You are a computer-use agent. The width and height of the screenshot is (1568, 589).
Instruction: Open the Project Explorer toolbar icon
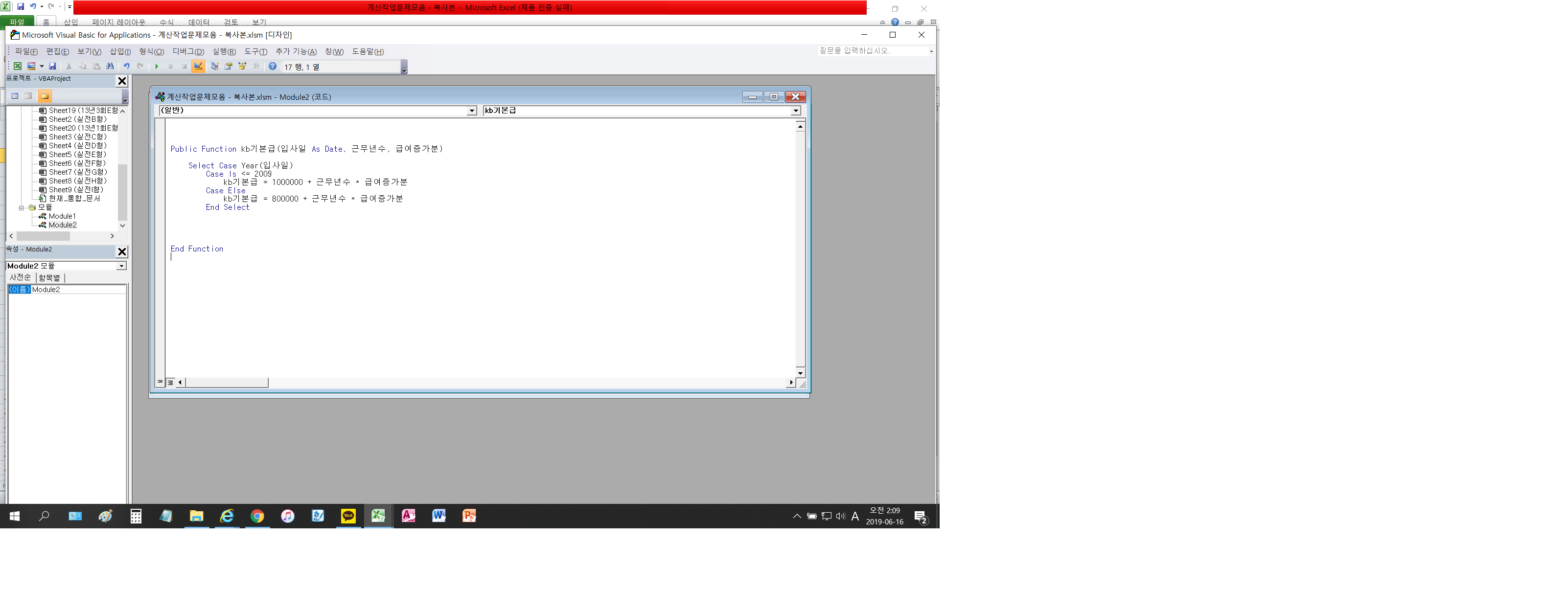pos(215,67)
